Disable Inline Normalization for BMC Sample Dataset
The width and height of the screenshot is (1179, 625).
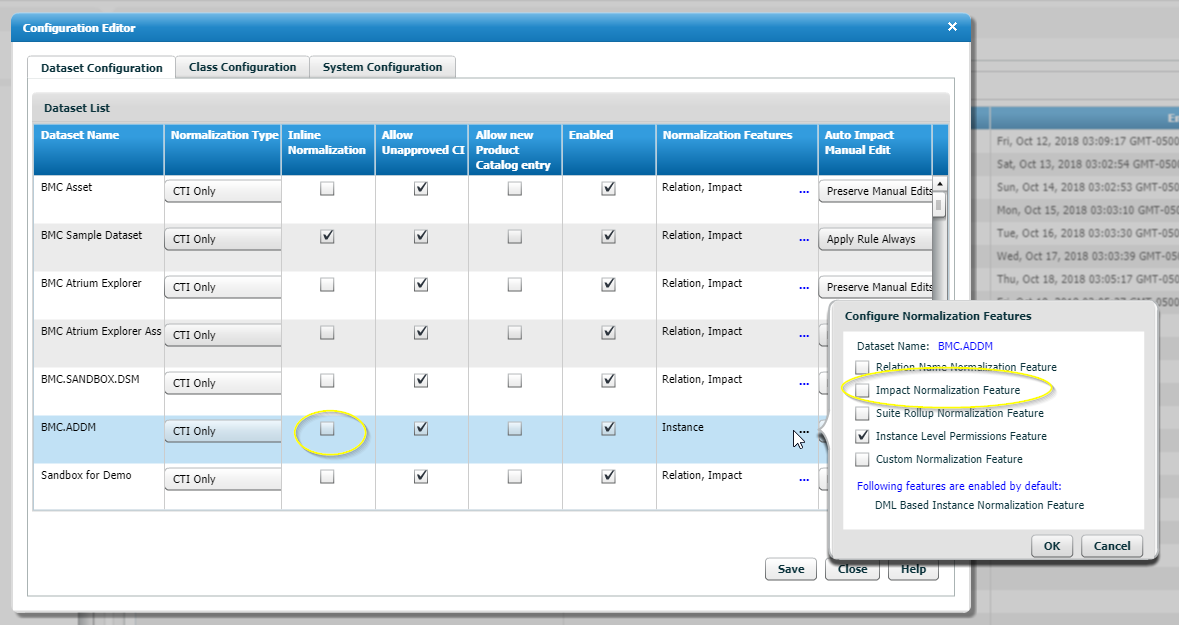(327, 236)
